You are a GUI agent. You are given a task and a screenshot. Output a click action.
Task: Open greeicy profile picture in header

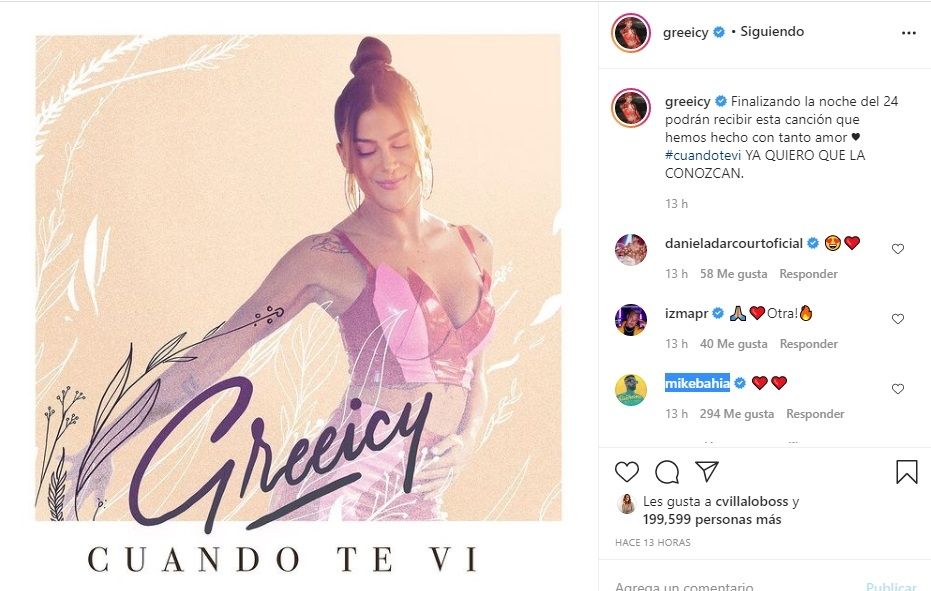coord(631,33)
